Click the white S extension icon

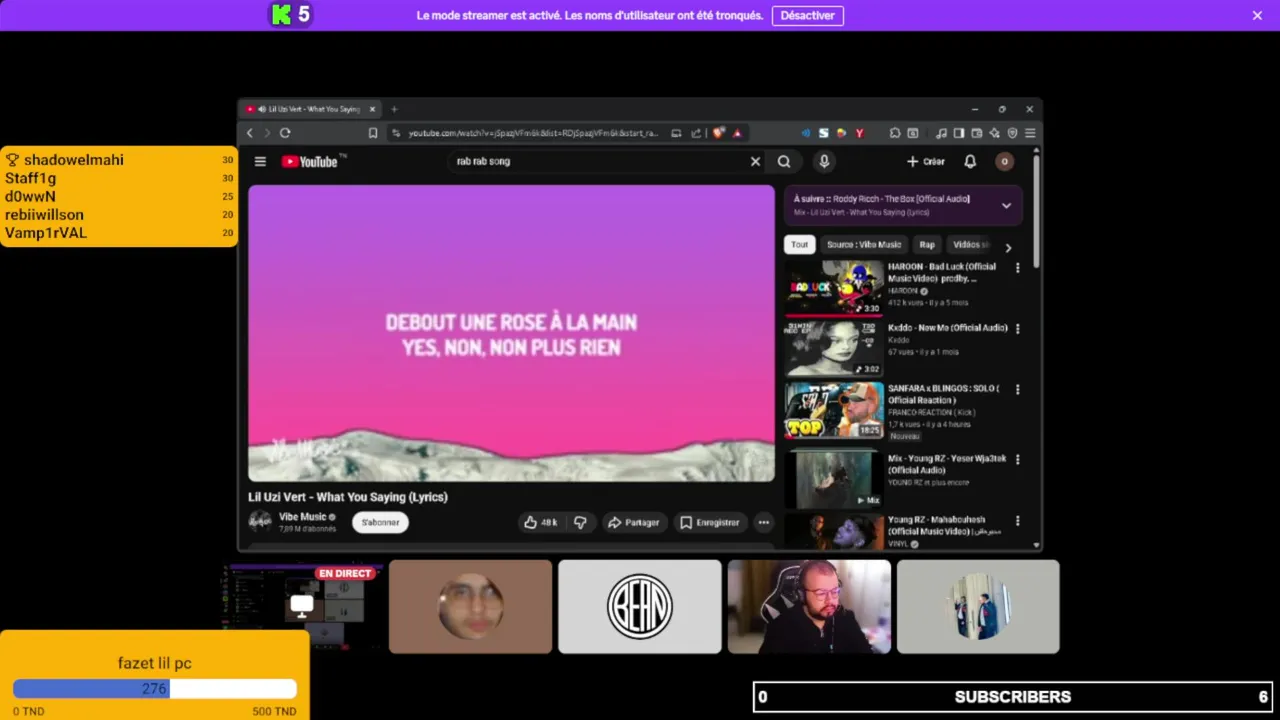pyautogui.click(x=823, y=133)
